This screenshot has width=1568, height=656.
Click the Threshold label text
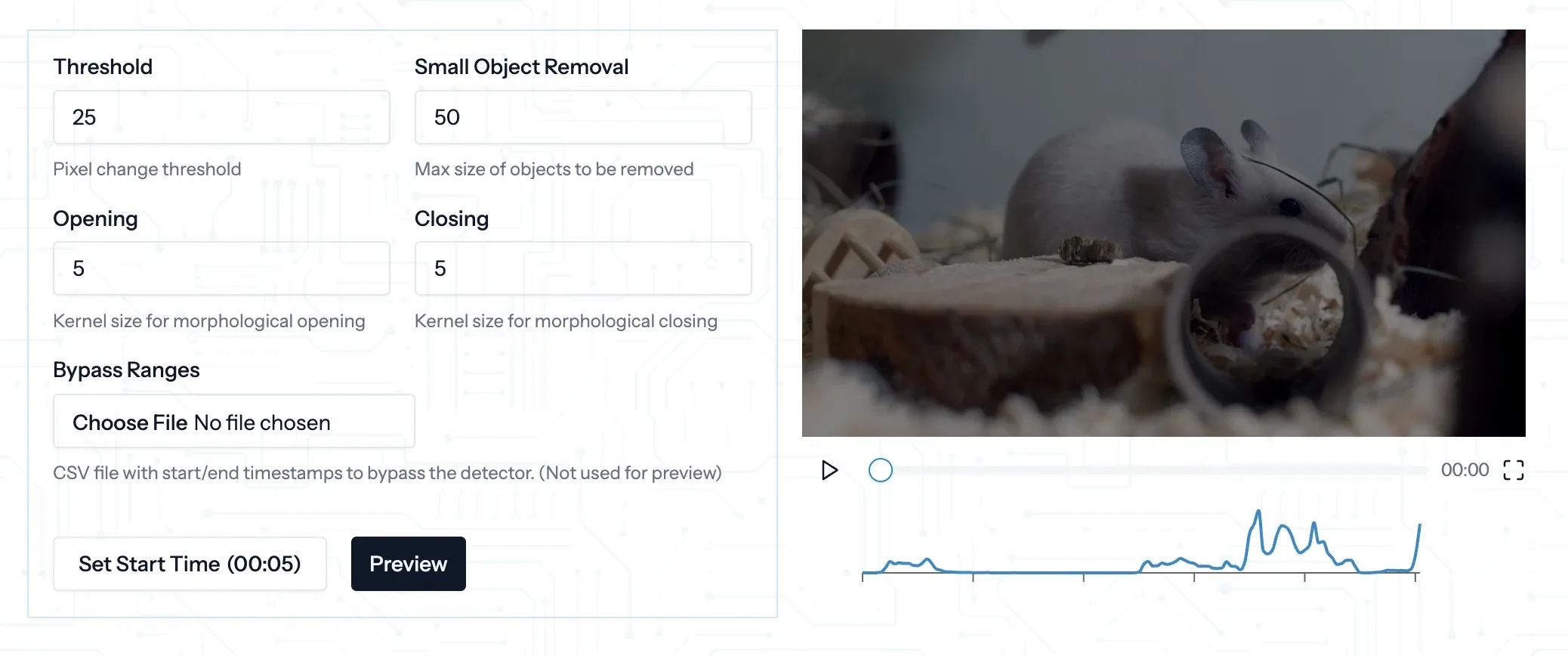pyautogui.click(x=103, y=67)
